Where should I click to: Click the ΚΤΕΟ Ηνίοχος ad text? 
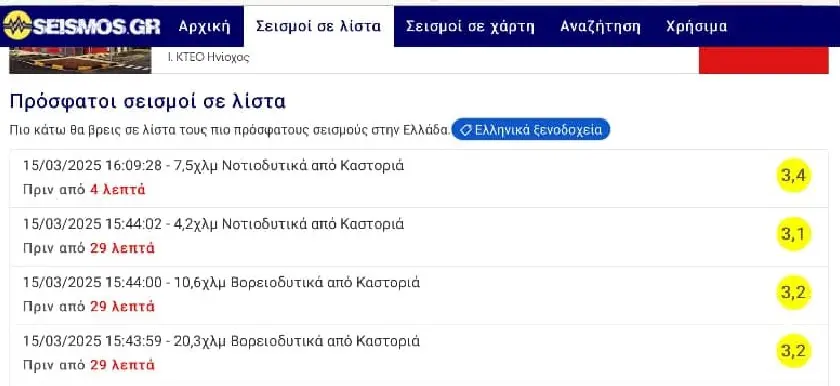click(x=209, y=57)
